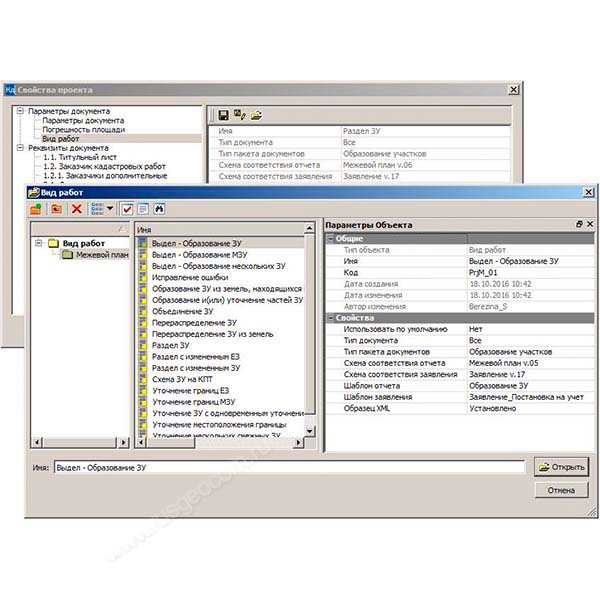Click the open folder icon beside save

[x=257, y=115]
